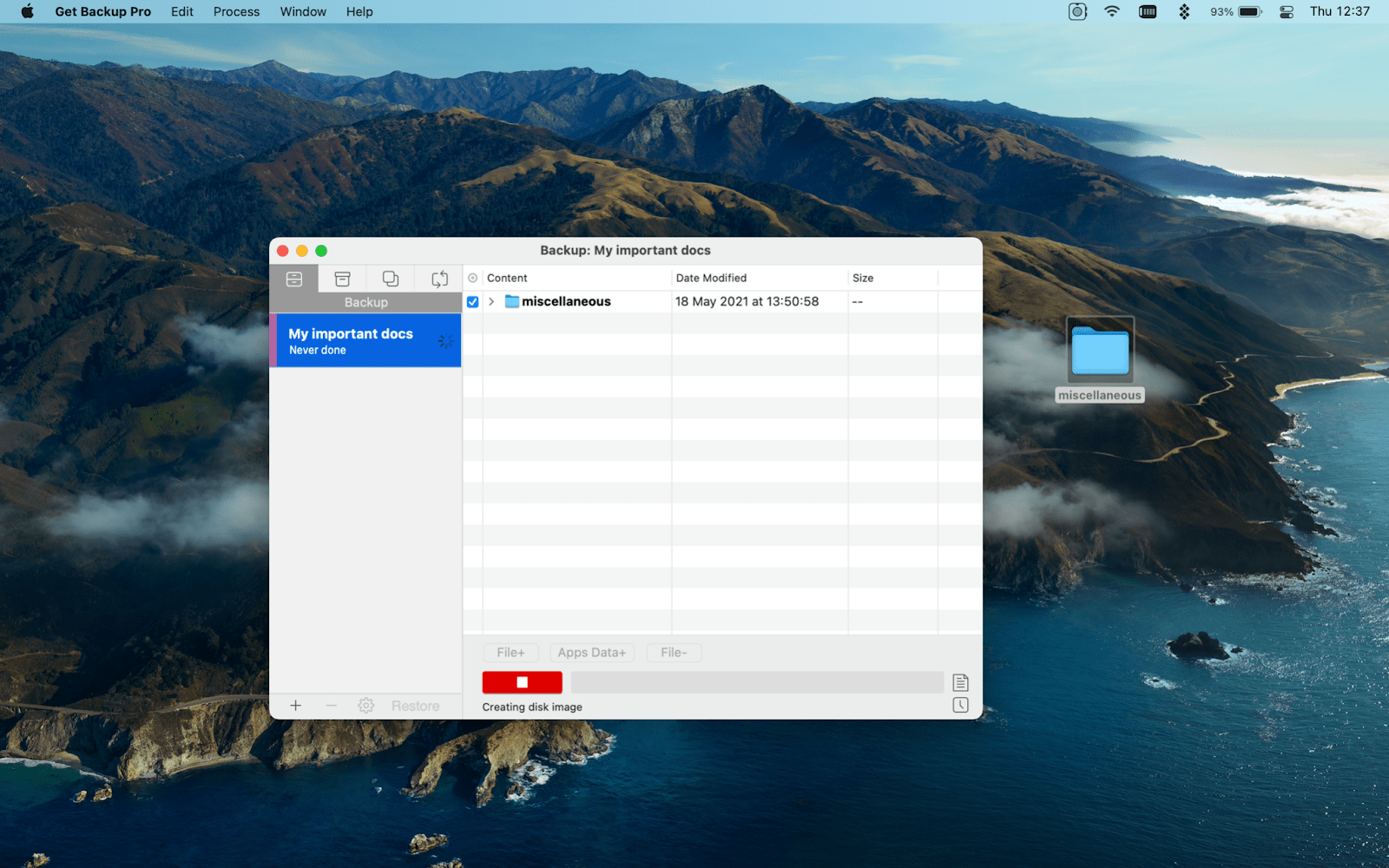Open the Window menu
The height and width of the screenshot is (868, 1389).
click(x=303, y=11)
